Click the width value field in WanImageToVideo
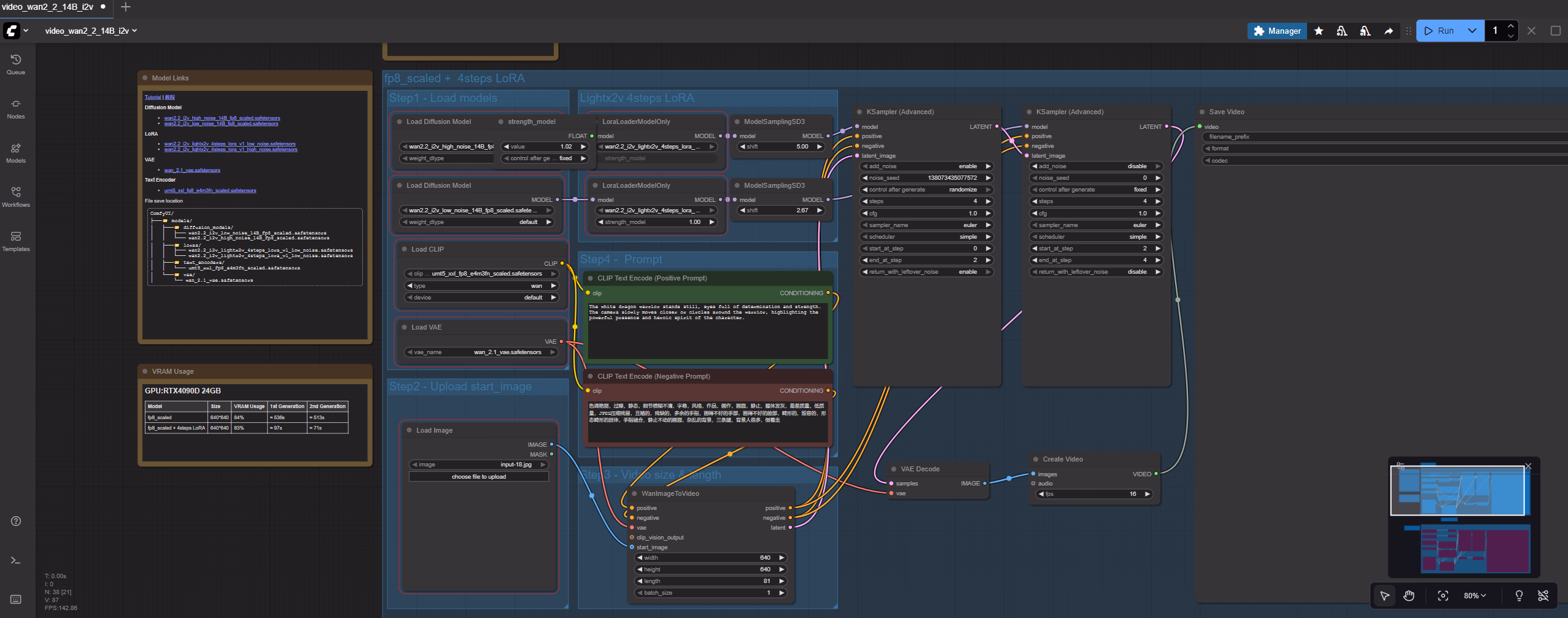The image size is (1568, 618). click(711, 558)
